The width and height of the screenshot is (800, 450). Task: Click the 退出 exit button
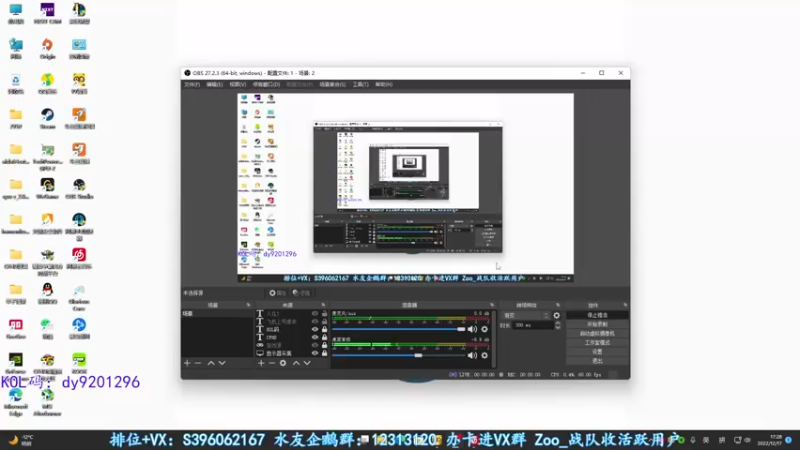[597, 361]
